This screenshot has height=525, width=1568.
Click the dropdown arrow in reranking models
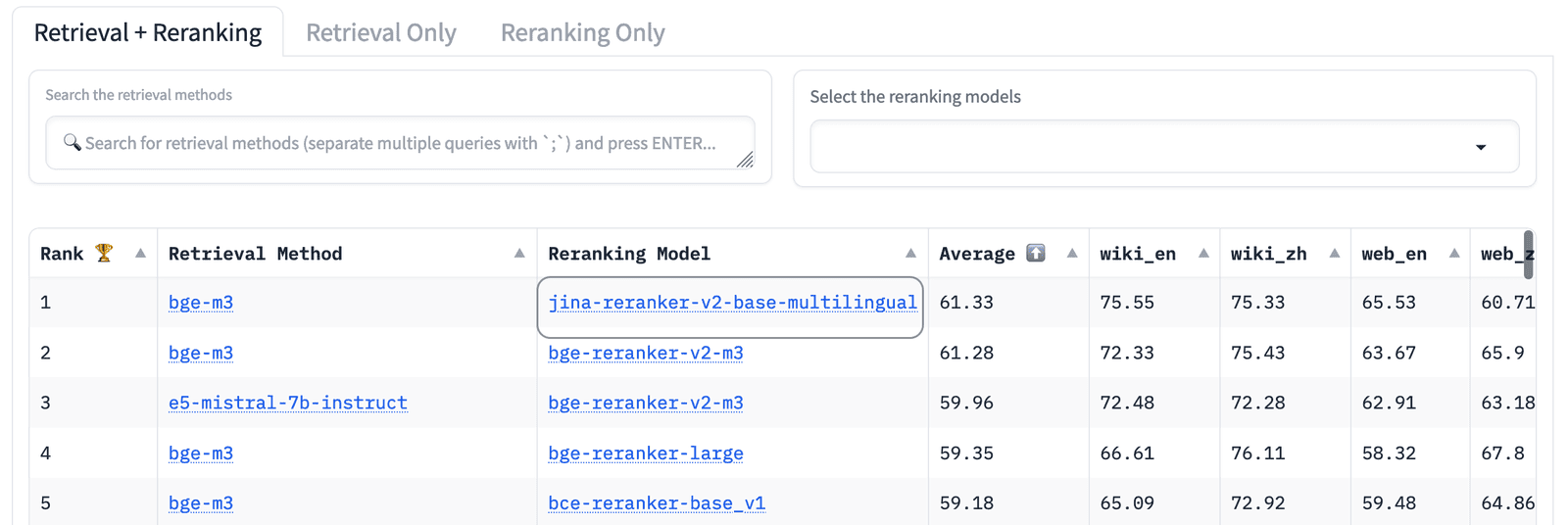pos(1481,147)
